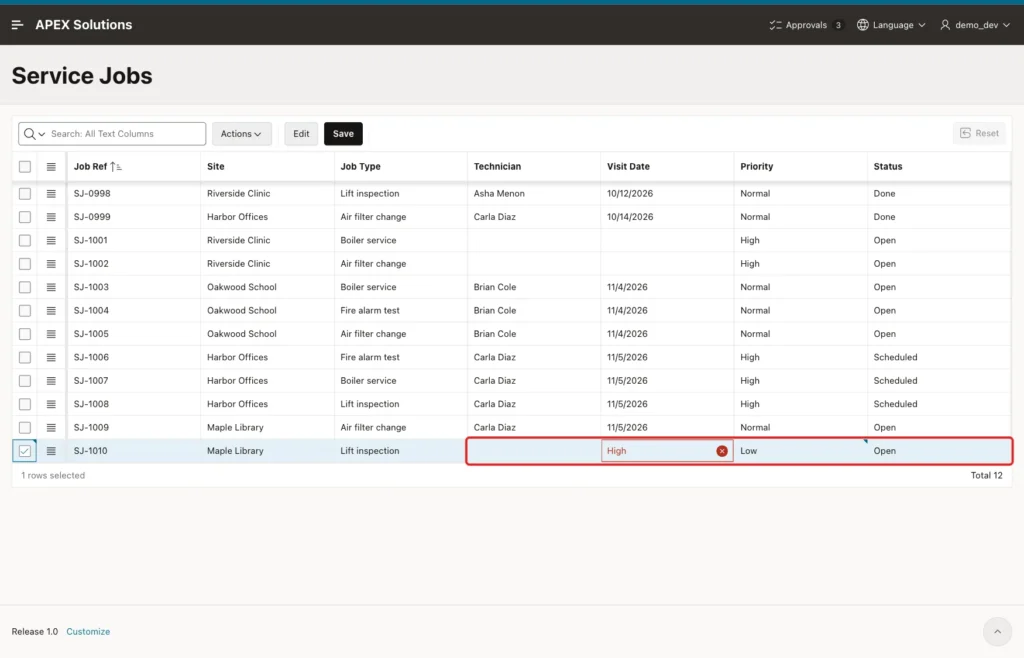Toggle the select-all rows checkbox

25,166
